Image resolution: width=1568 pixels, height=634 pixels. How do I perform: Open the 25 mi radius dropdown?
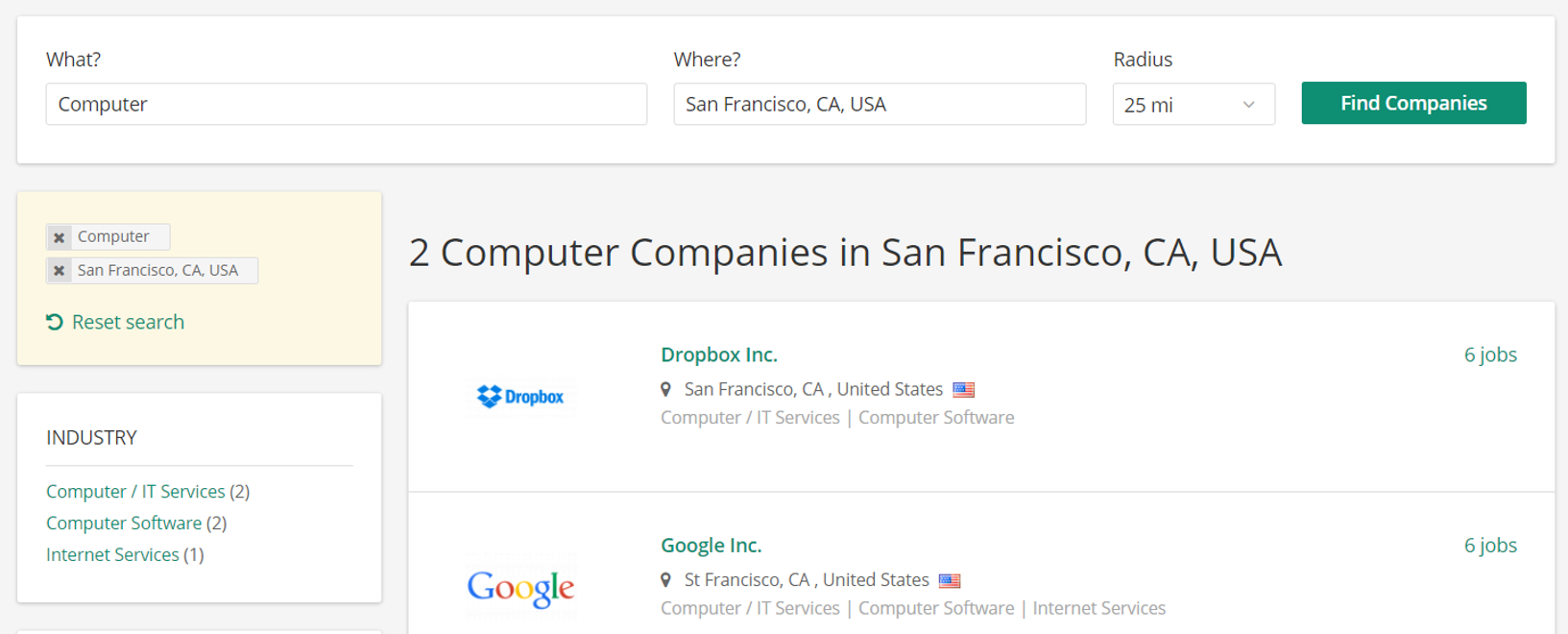coord(1194,104)
